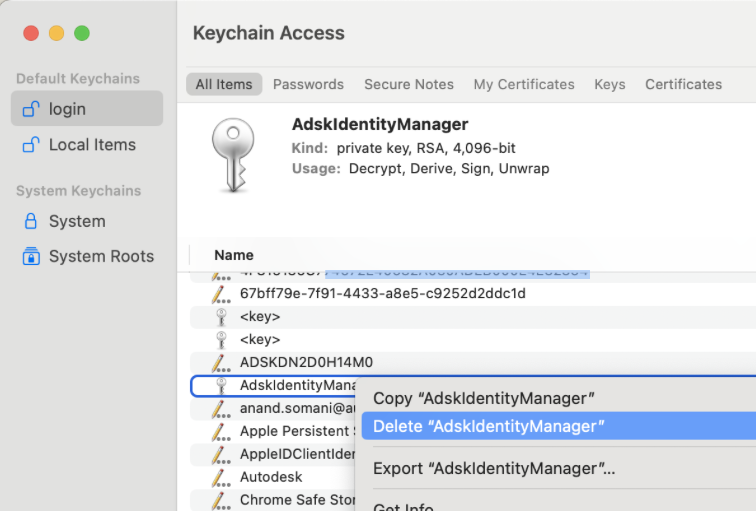Open the Secure Notes tab

pos(408,85)
